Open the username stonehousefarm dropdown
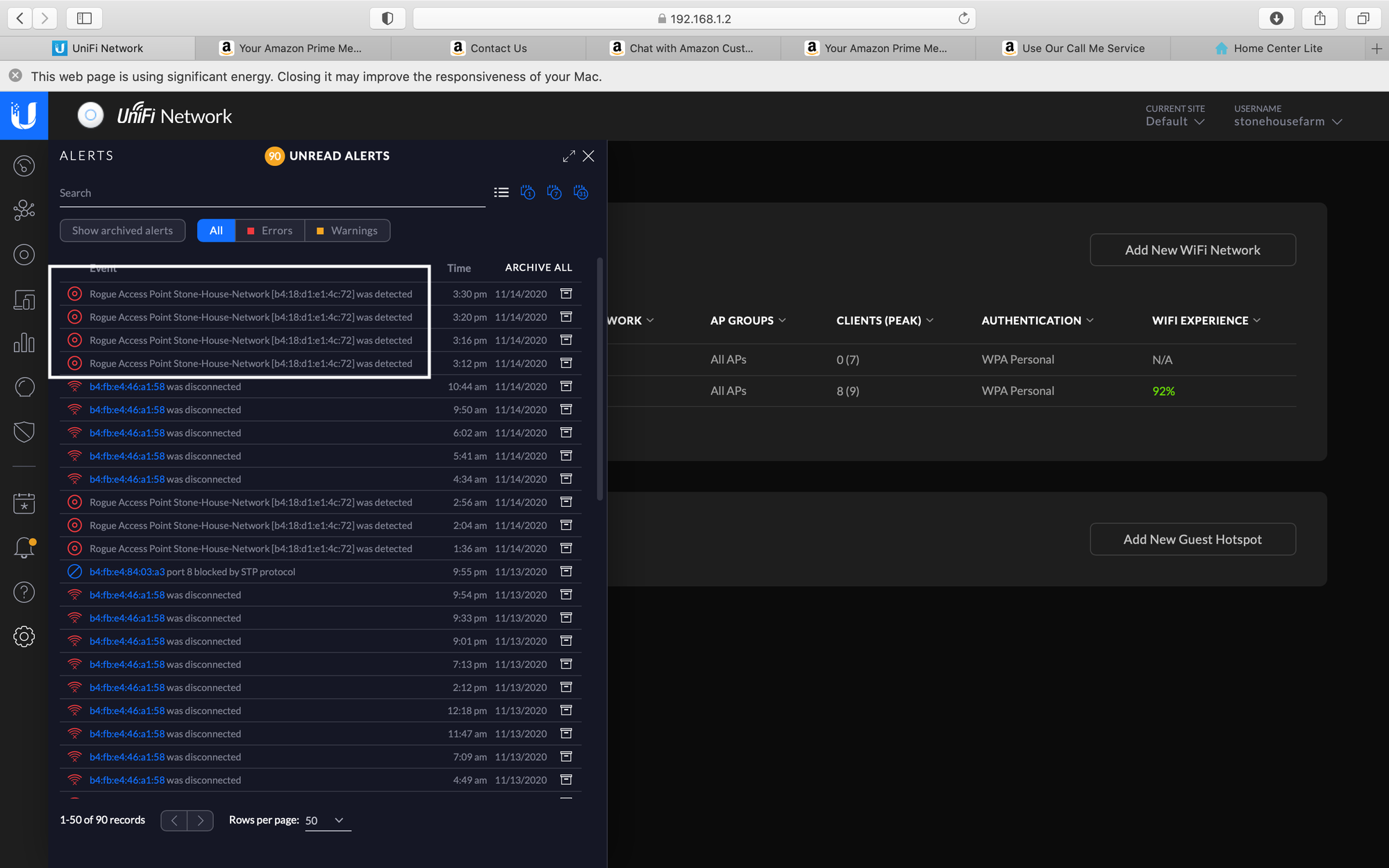This screenshot has width=1389, height=868. (x=1287, y=122)
